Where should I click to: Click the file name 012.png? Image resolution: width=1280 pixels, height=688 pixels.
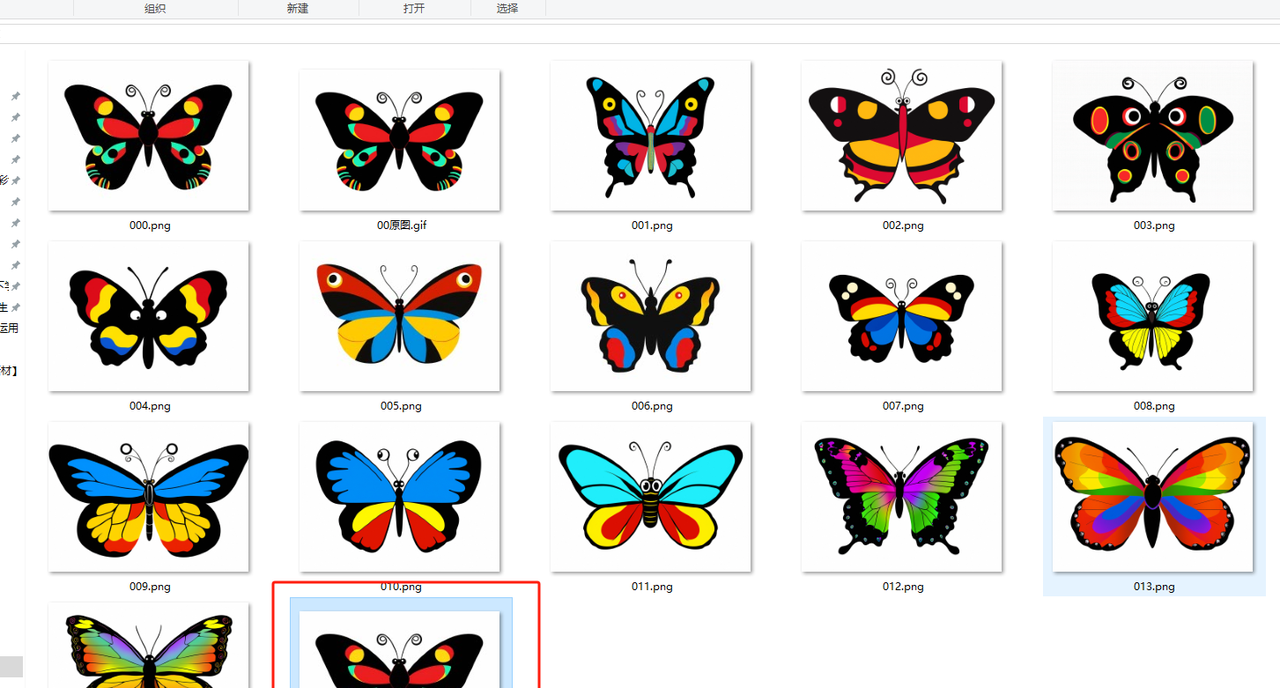pyautogui.click(x=903, y=586)
